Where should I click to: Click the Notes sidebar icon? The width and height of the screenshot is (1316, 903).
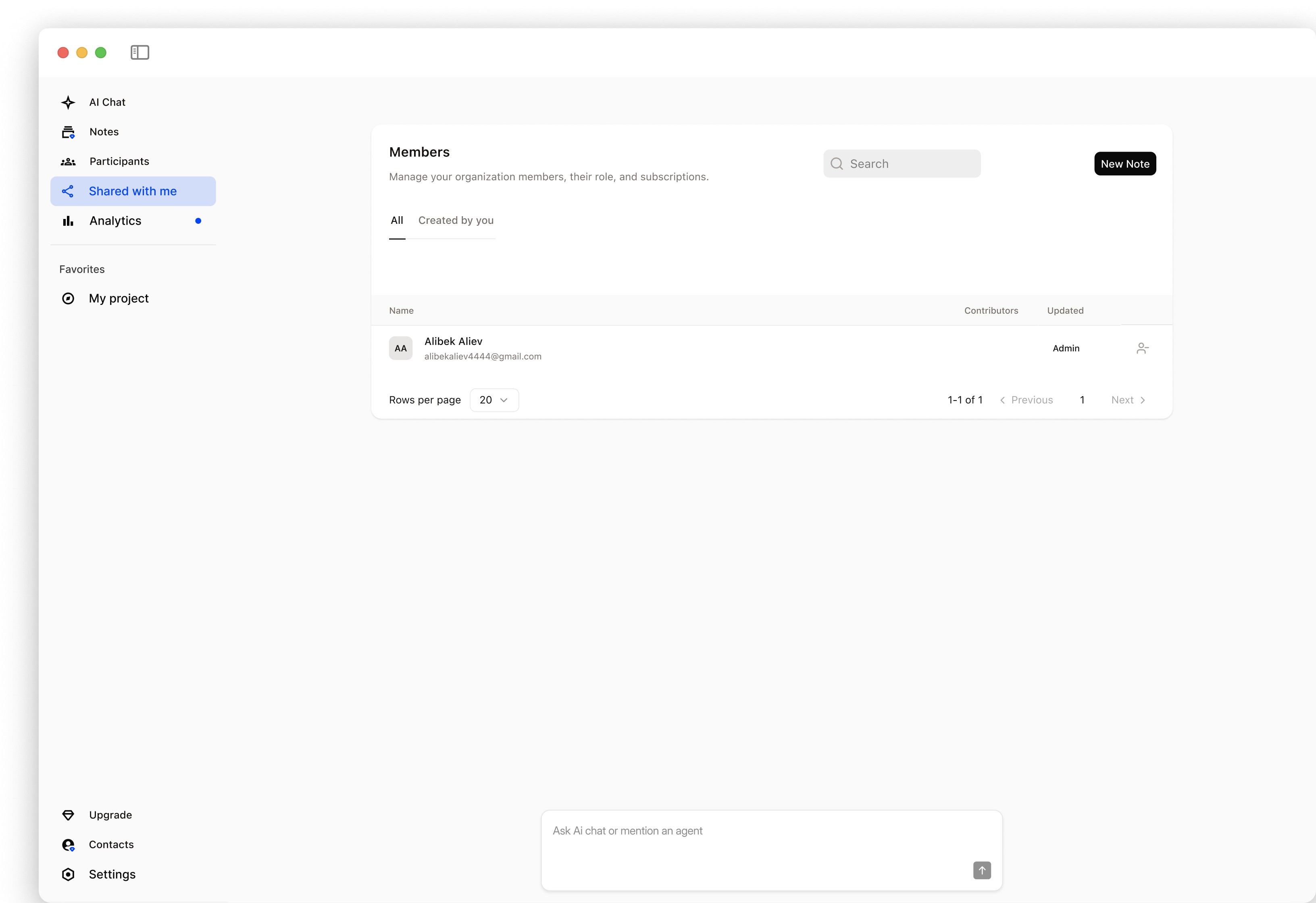point(68,132)
